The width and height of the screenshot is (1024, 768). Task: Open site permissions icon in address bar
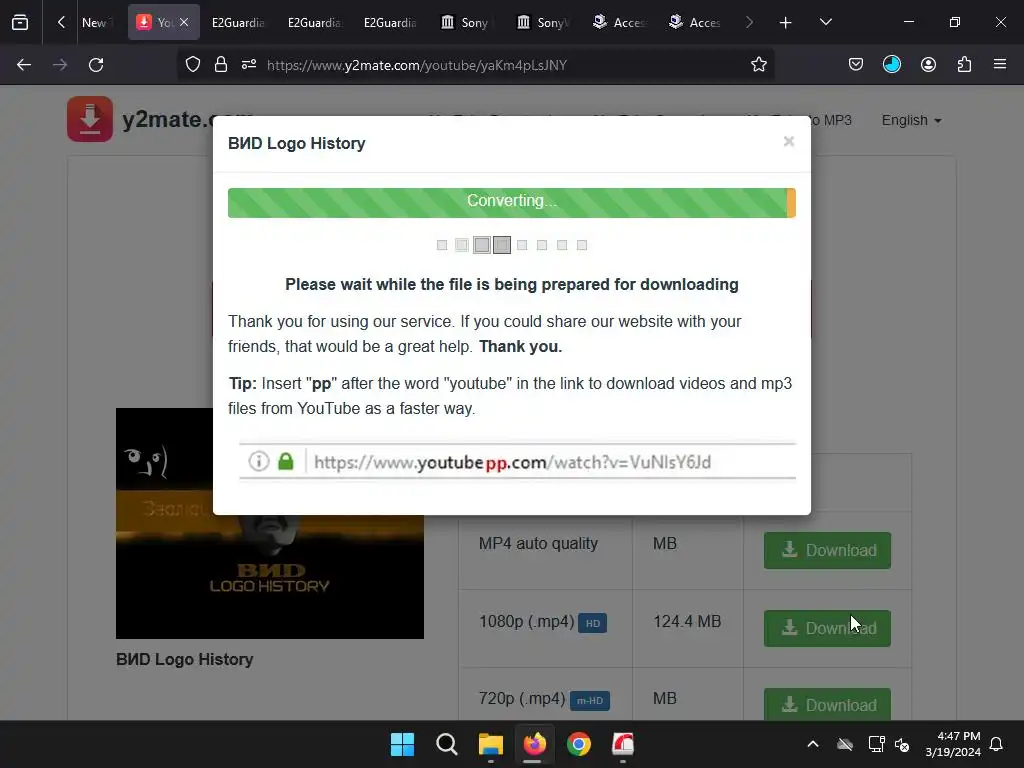coord(249,65)
